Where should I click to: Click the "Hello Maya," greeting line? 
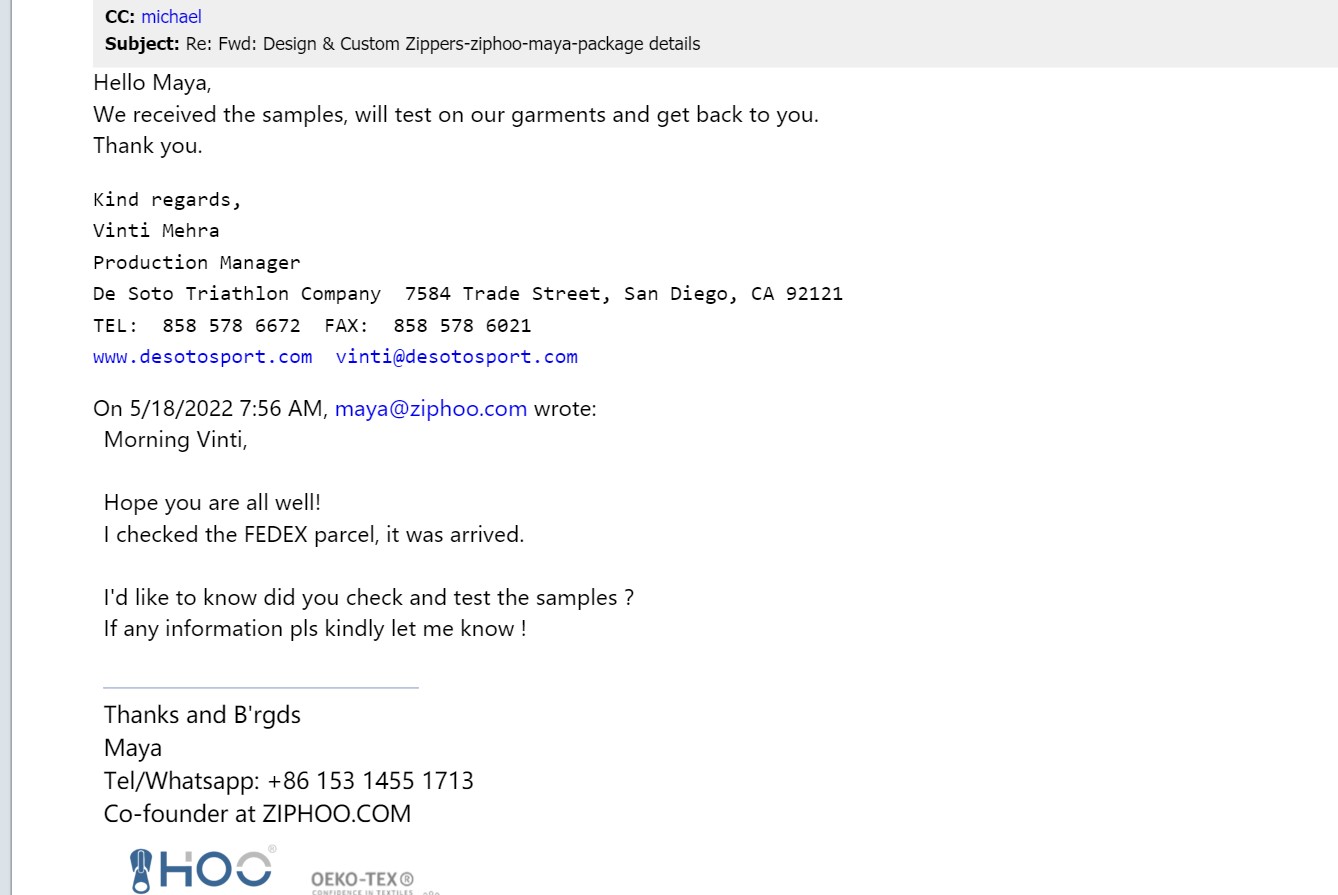[152, 83]
